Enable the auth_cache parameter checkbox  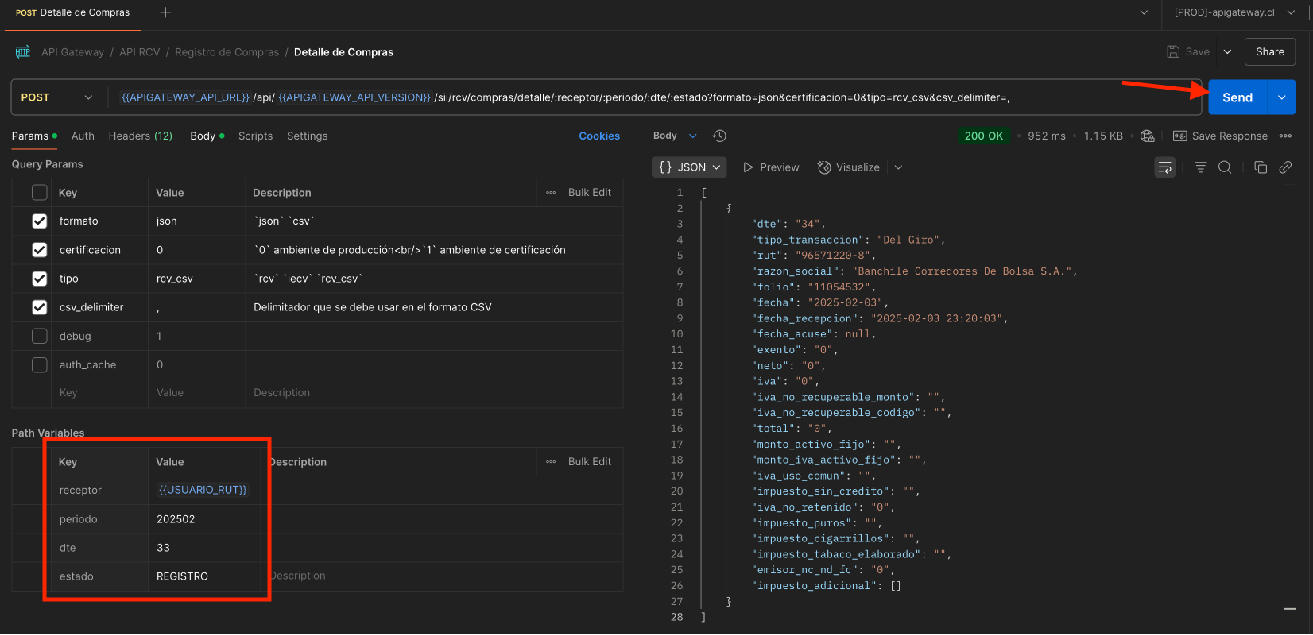[x=40, y=365]
